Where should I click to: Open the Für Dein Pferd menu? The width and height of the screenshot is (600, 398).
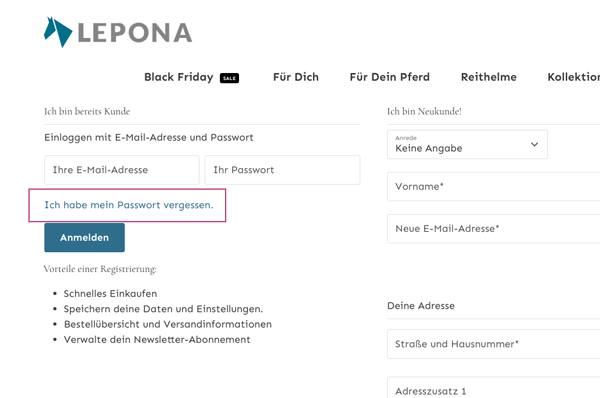point(390,77)
